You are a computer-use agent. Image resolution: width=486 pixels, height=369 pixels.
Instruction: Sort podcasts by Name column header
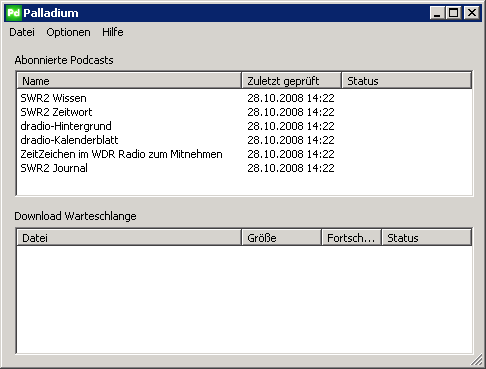129,81
